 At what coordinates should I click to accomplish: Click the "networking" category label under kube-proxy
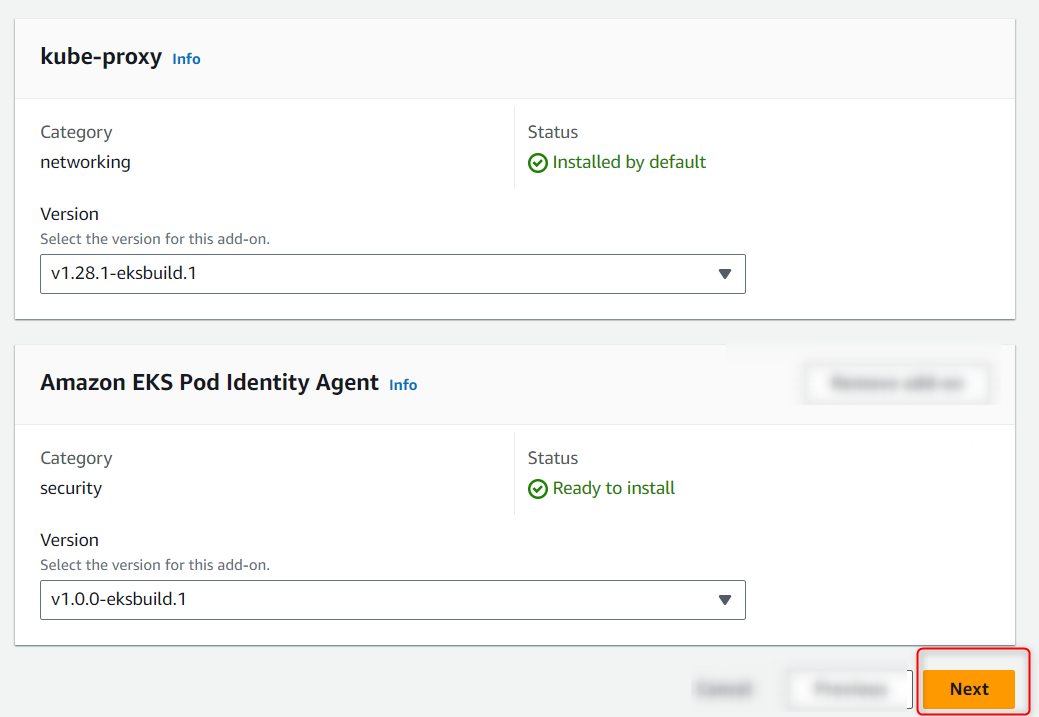tap(85, 161)
